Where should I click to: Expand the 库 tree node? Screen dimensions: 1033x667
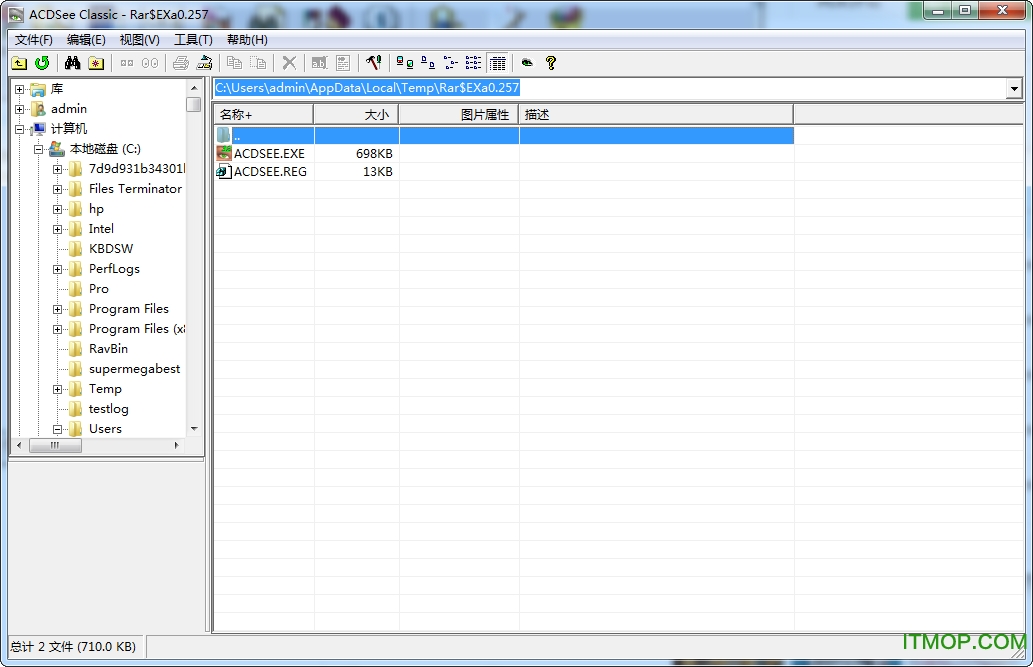pyautogui.click(x=20, y=89)
